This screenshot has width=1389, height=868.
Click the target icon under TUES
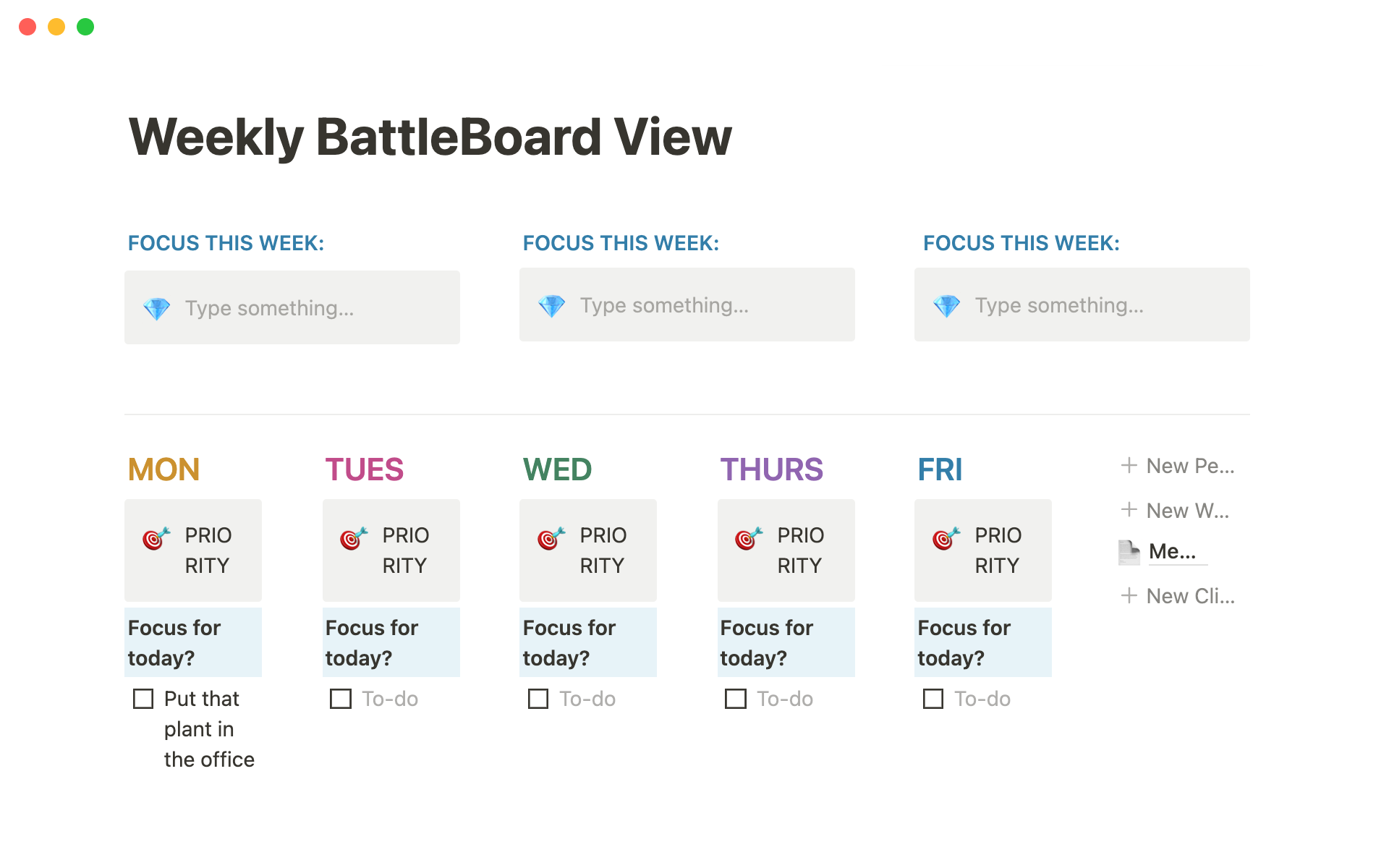354,538
